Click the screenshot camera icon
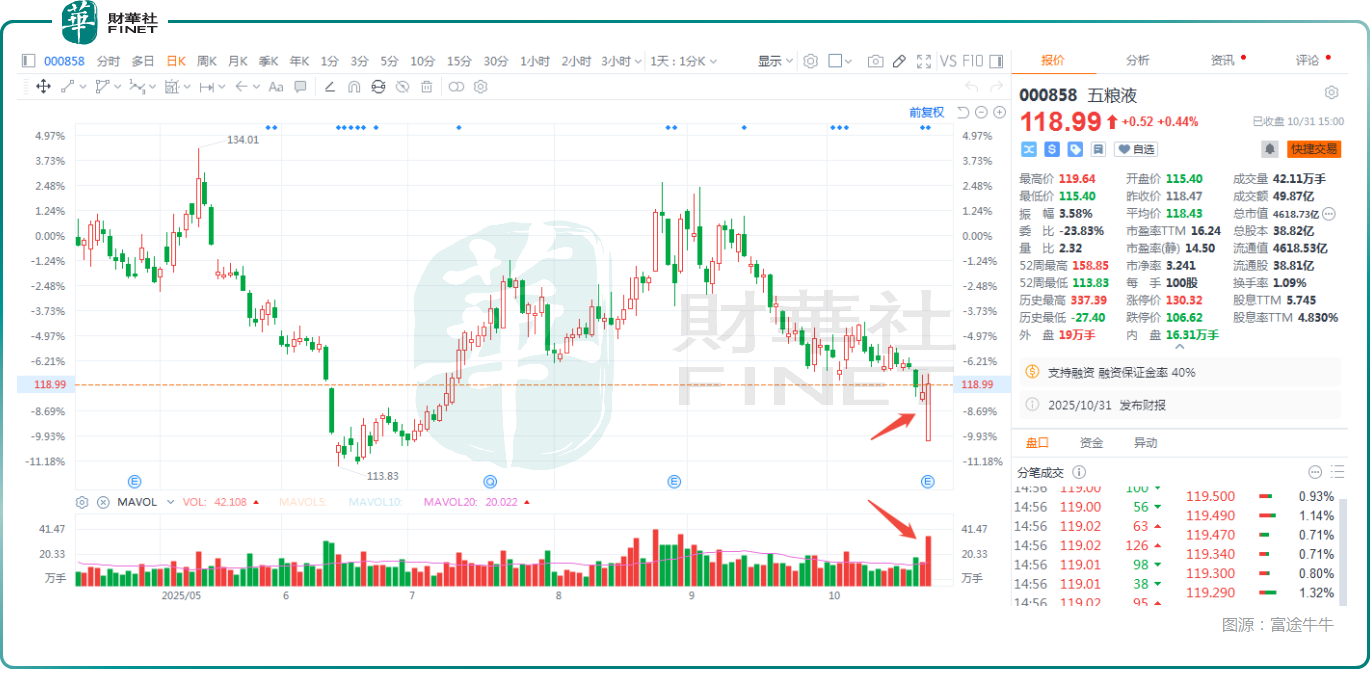This screenshot has height=689, width=1370. pyautogui.click(x=875, y=61)
